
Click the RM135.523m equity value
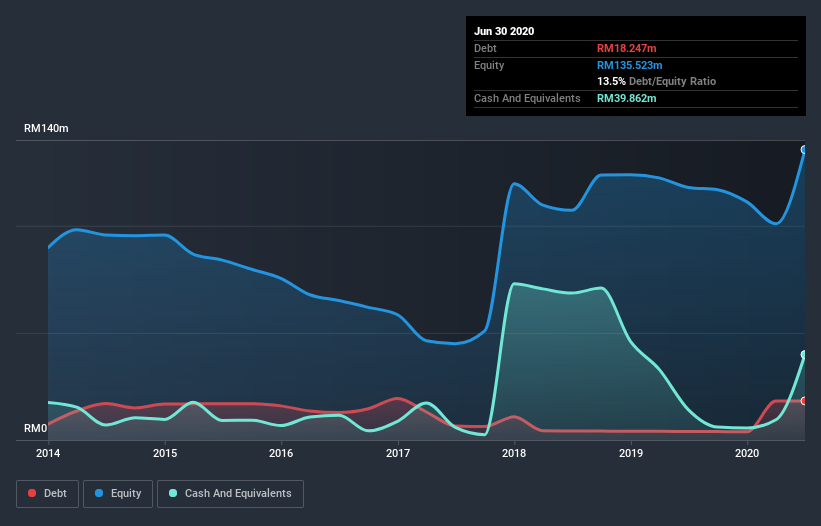coord(630,65)
